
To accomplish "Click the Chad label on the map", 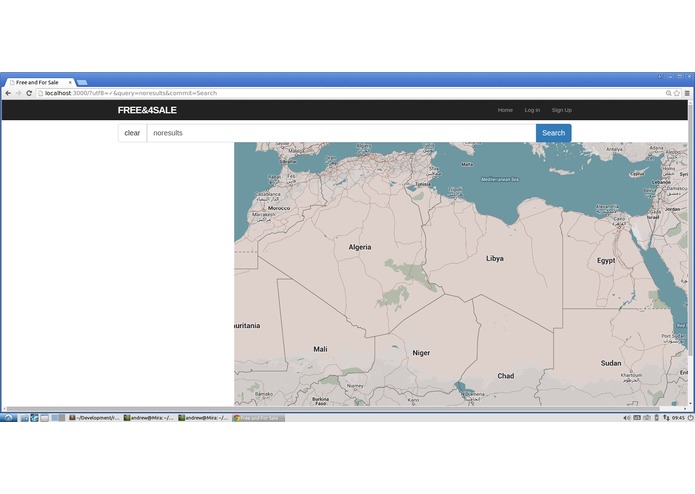I will (506, 376).
